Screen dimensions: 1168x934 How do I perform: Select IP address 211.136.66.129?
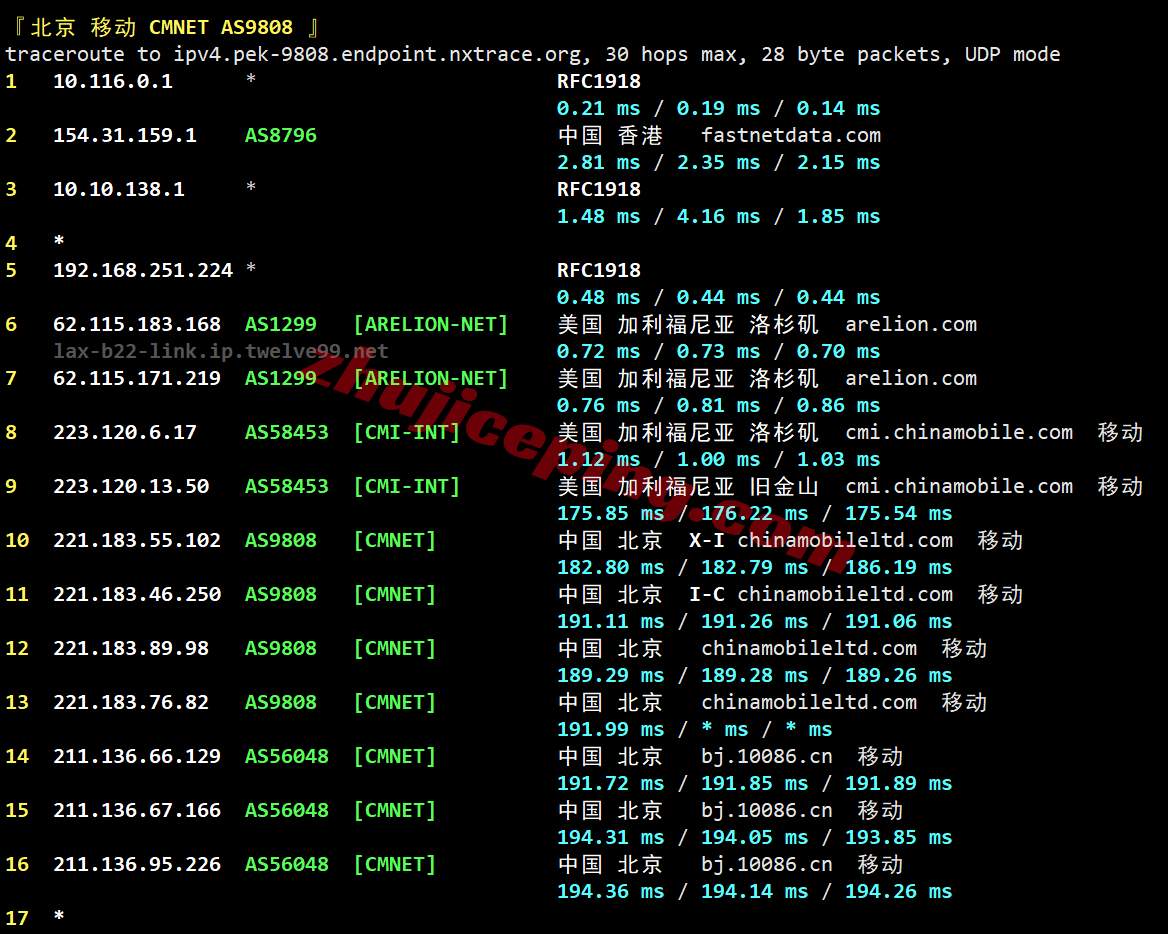137,757
